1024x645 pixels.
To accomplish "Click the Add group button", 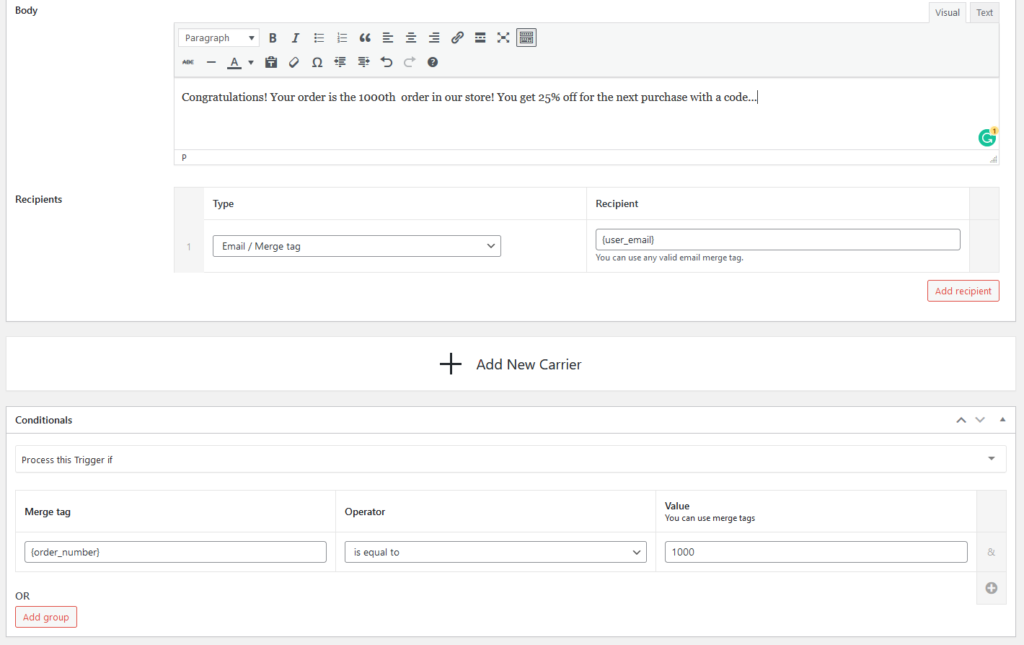I will pyautogui.click(x=46, y=617).
